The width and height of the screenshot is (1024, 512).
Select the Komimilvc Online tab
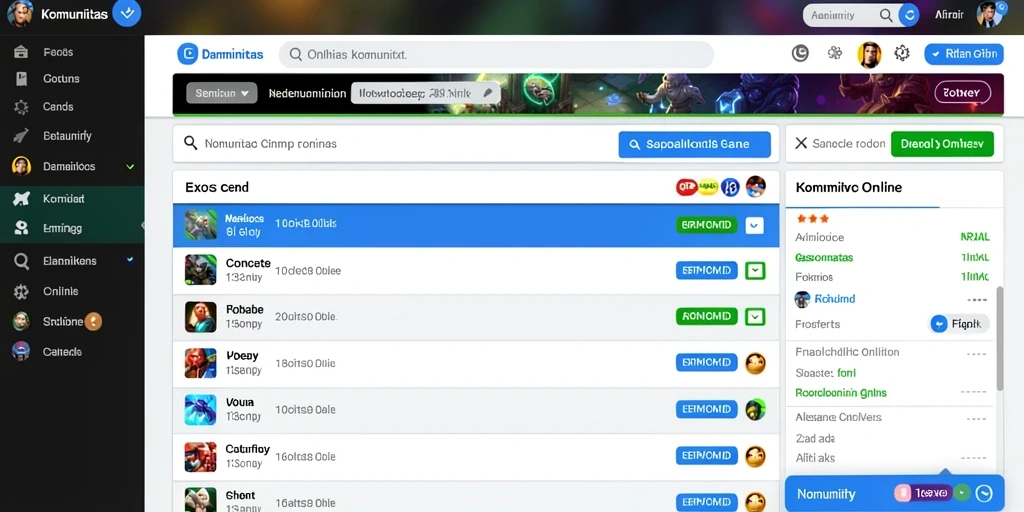(848, 187)
